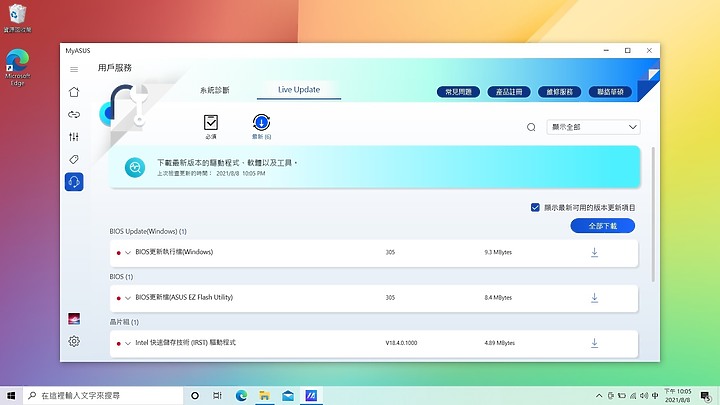Expand the Intel 快速儲存技術 (IRST) row chevron
The image size is (720, 405).
click(128, 343)
